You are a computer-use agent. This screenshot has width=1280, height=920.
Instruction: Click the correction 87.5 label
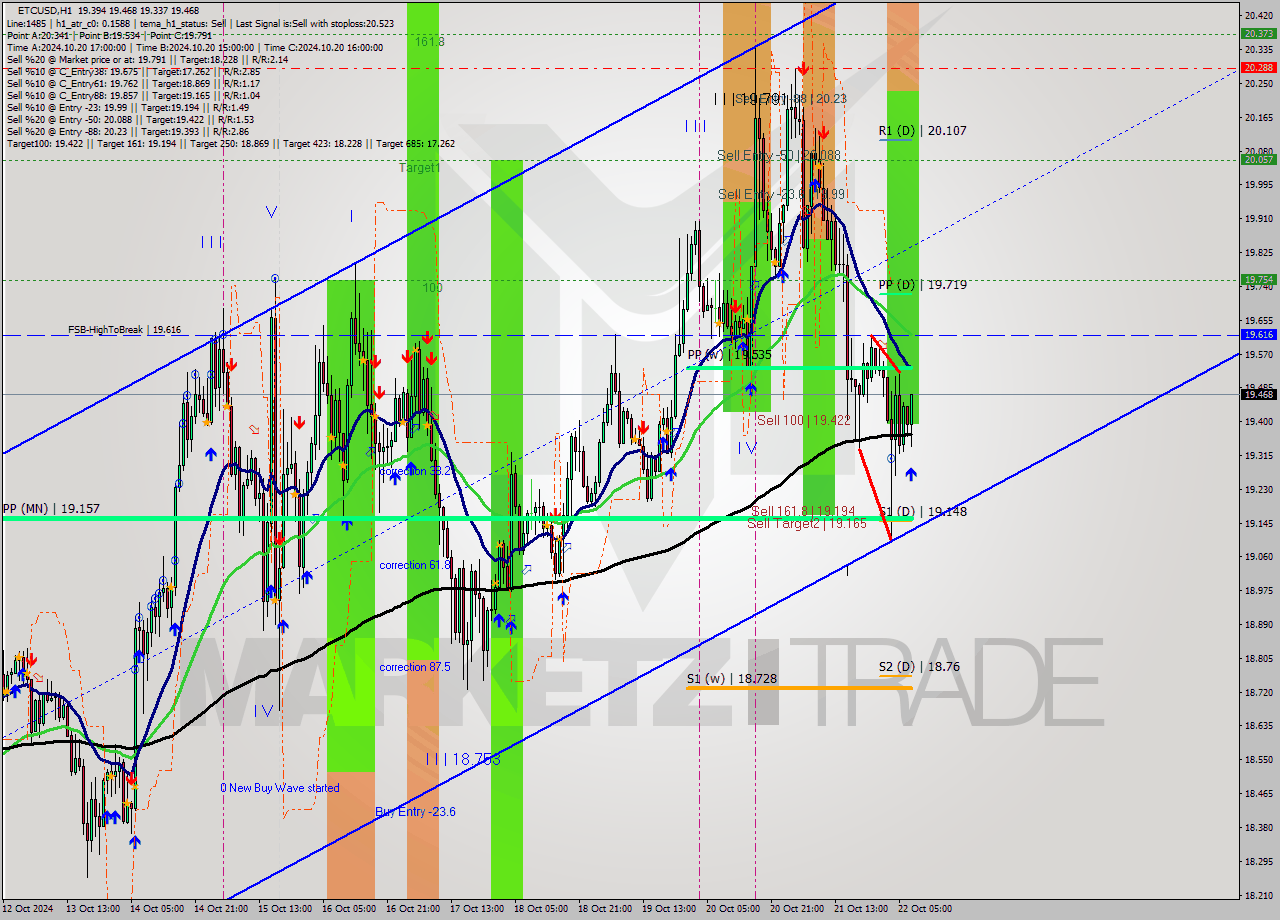click(x=415, y=667)
